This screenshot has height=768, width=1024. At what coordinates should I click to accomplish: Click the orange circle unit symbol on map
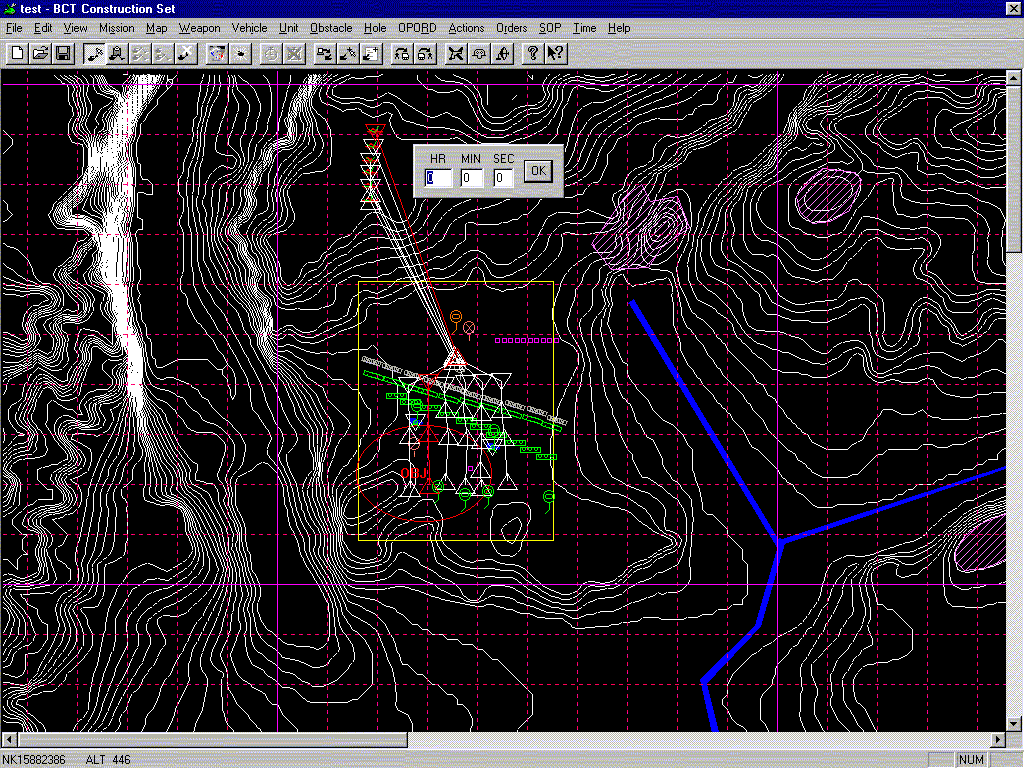tap(455, 317)
